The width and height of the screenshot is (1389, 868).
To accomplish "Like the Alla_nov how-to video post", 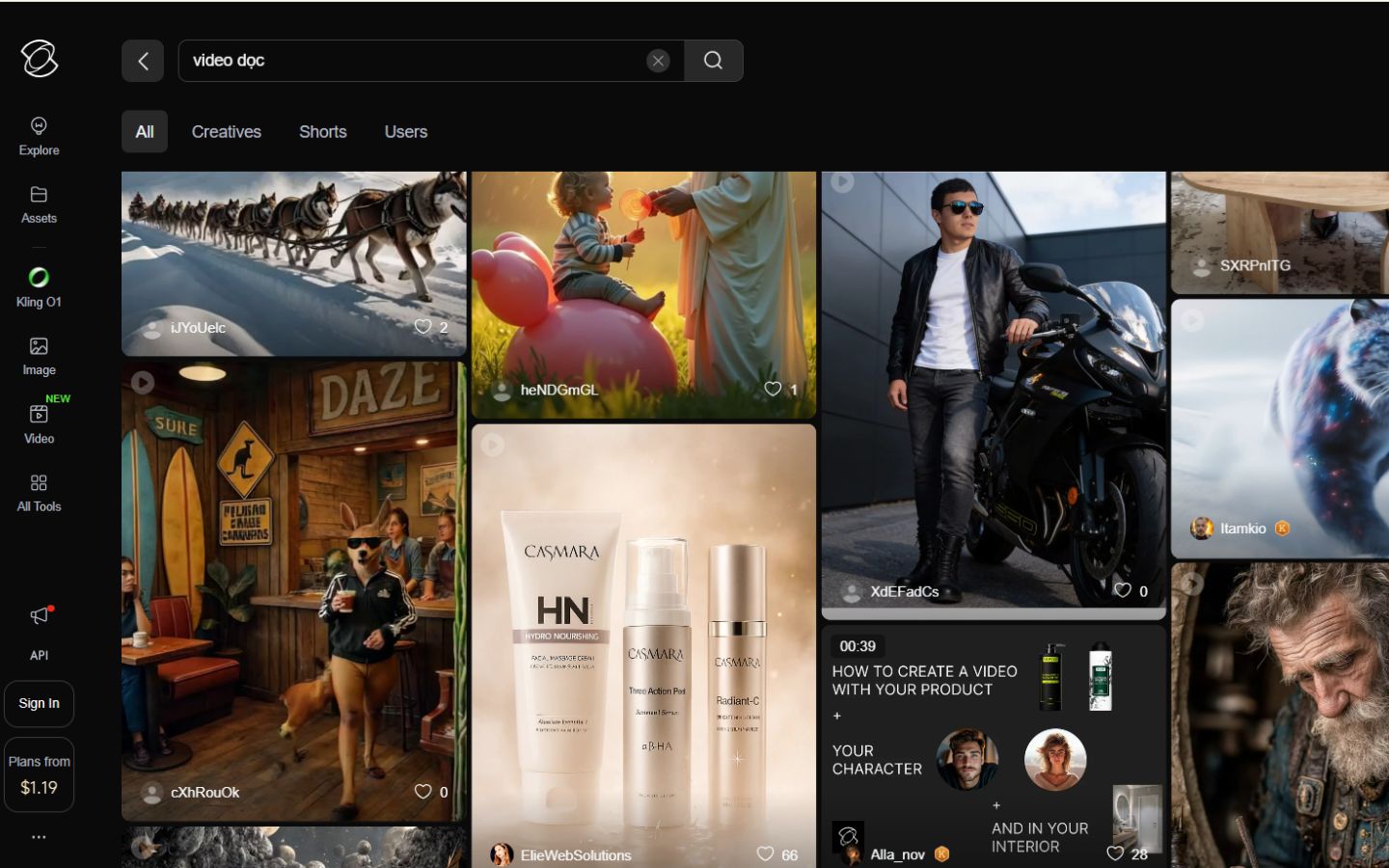I will [x=1115, y=854].
